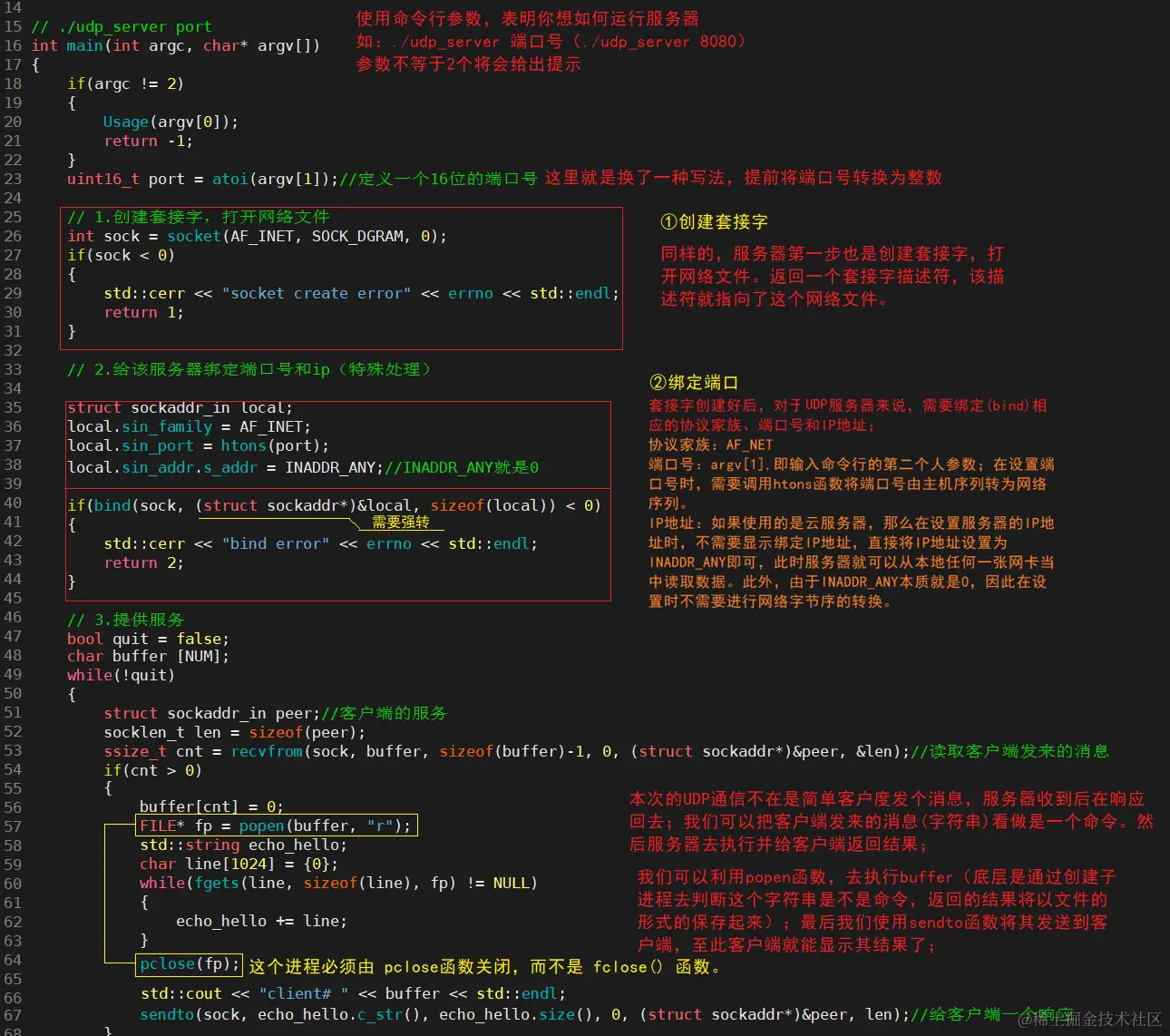Click line number 16 in gutter
1170x1036 pixels.
(x=13, y=44)
